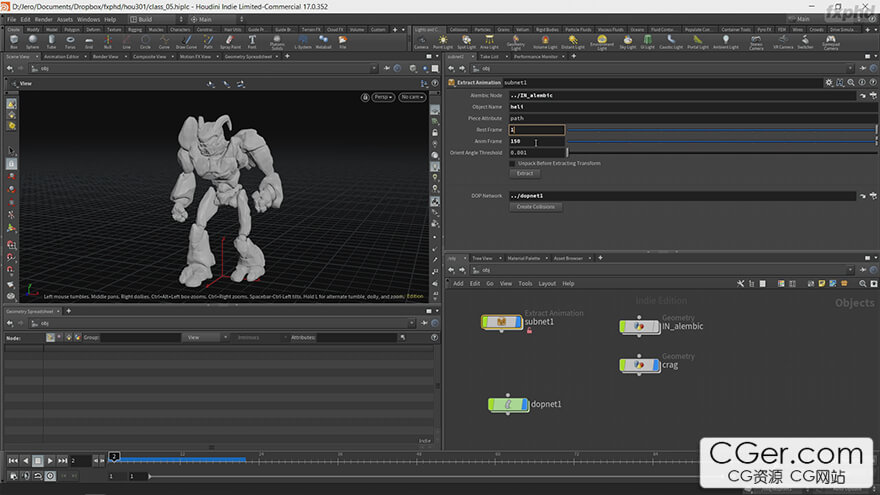Toggle loop playback mode

pos(38,476)
